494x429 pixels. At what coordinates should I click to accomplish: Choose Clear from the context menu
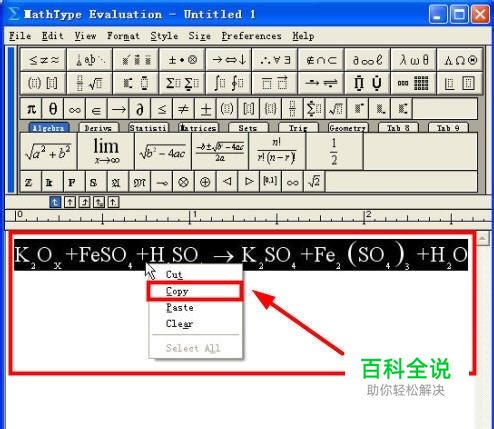point(195,323)
